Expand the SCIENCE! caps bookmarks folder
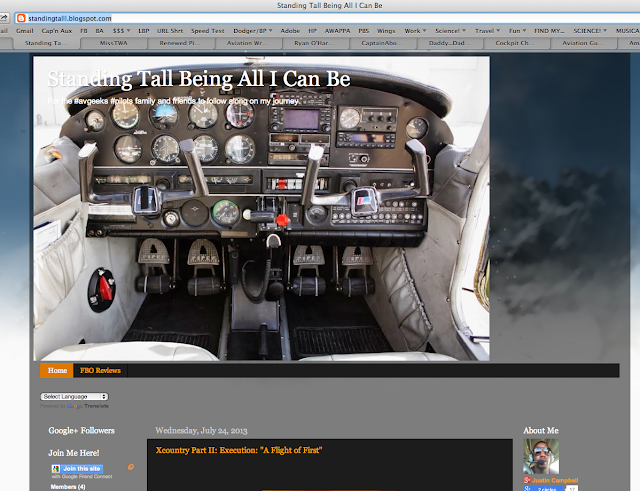This screenshot has width=640, height=491. pos(590,31)
